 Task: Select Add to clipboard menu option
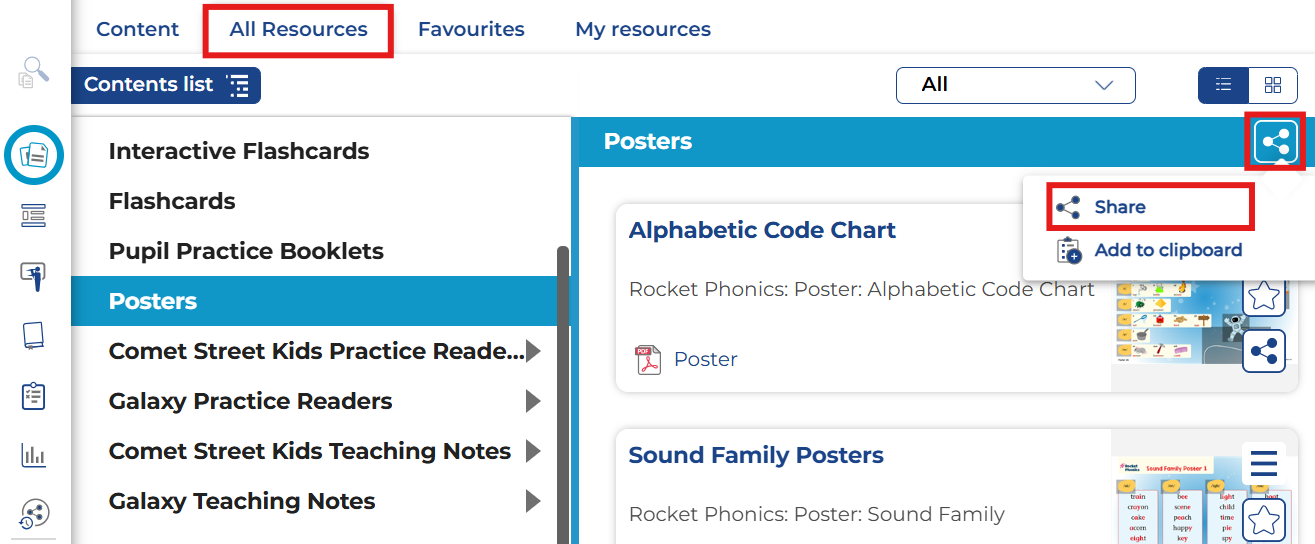pos(1167,250)
